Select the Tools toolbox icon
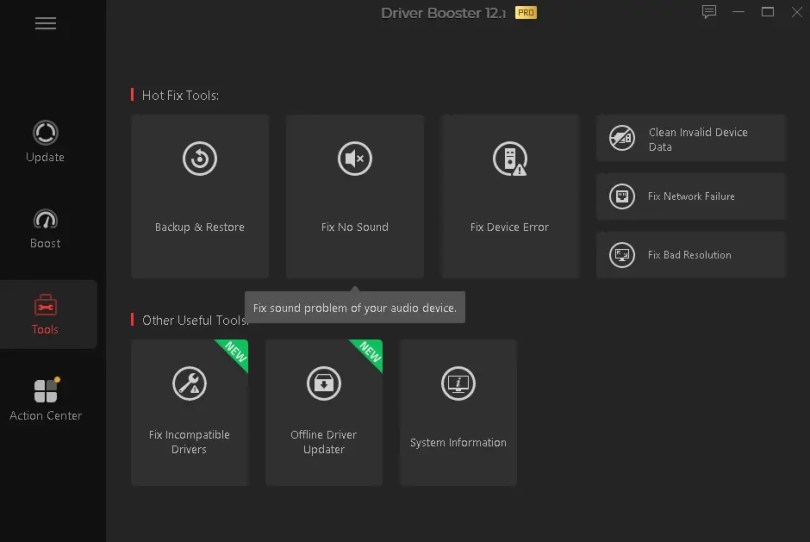The height and width of the screenshot is (542, 810). (x=45, y=305)
